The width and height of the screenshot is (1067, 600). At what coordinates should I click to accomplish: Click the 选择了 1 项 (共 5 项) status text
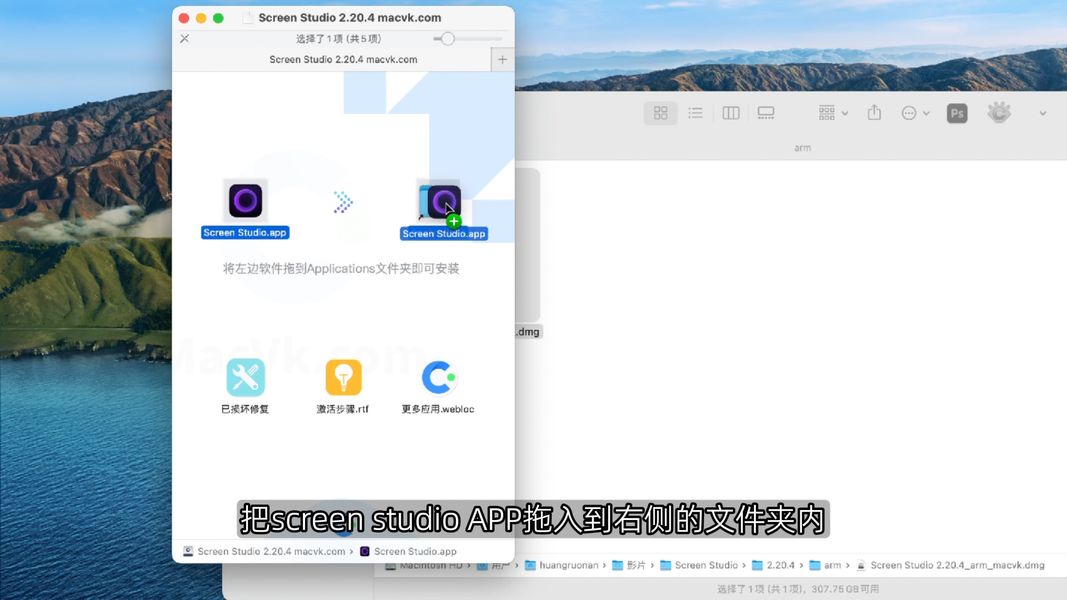(x=338, y=39)
